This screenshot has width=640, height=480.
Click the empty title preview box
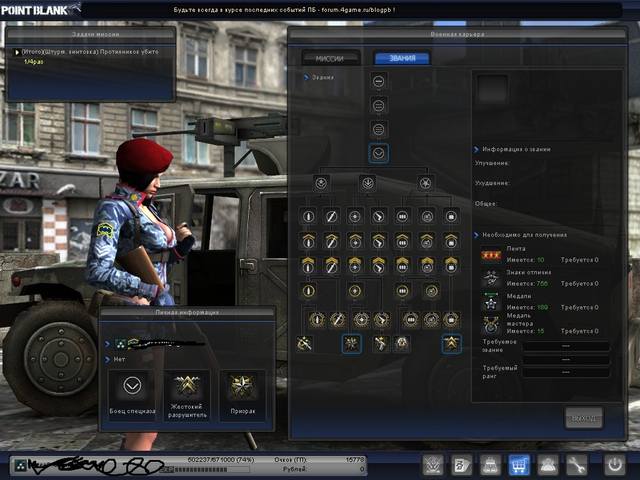click(492, 89)
